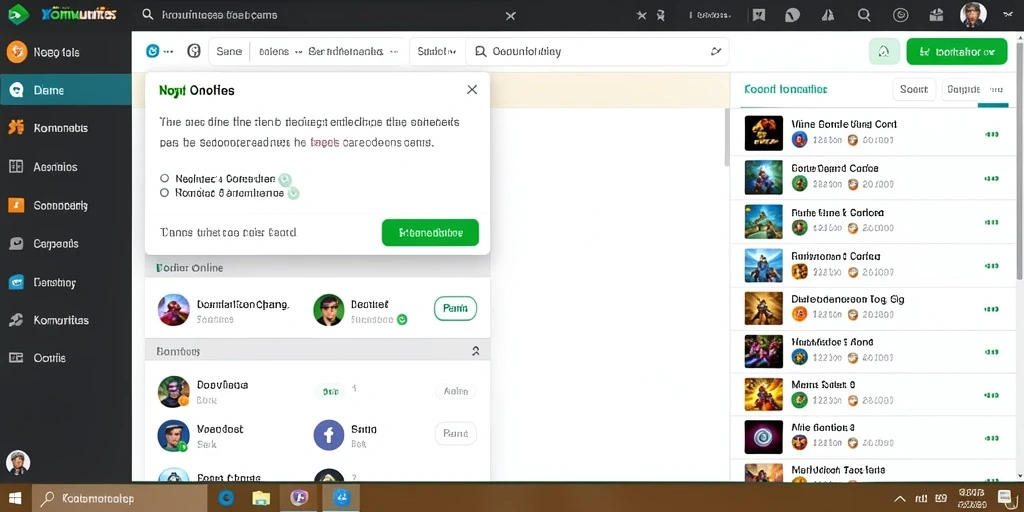Viewport: 1024px width, 512px height.
Task: Open the bookmark icon in the top bar
Action: point(758,15)
